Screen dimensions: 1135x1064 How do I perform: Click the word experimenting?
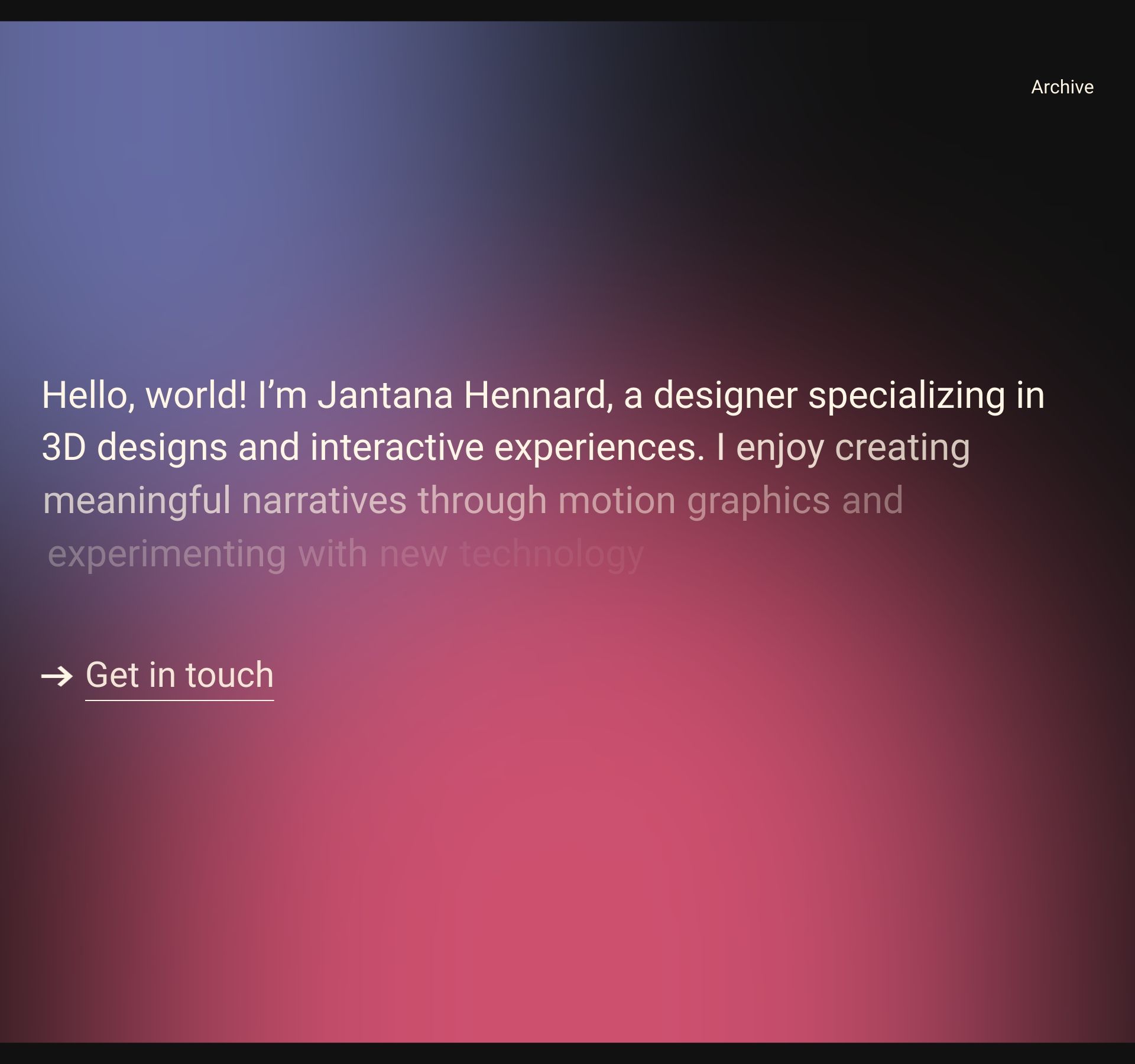(167, 554)
